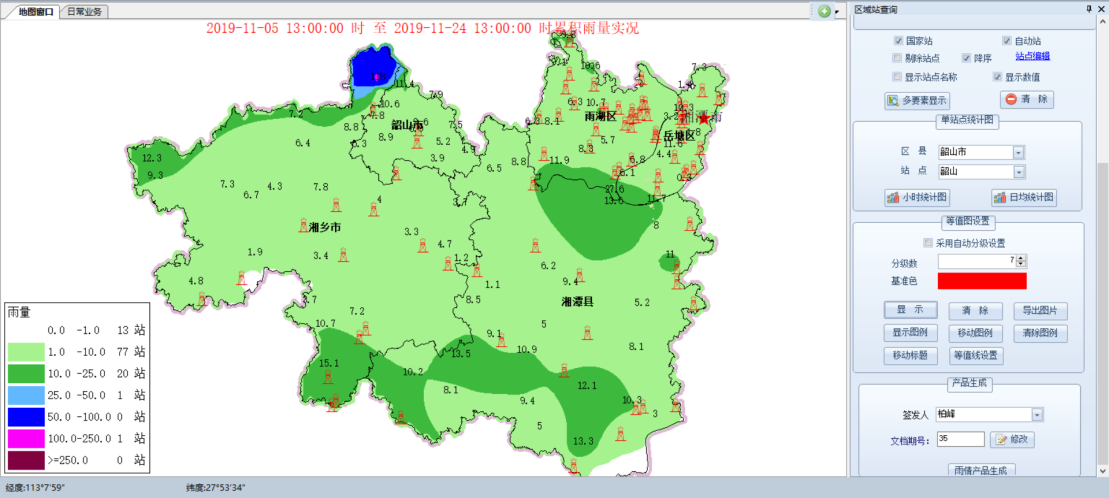Click the 文档期号 input field

click(960, 439)
